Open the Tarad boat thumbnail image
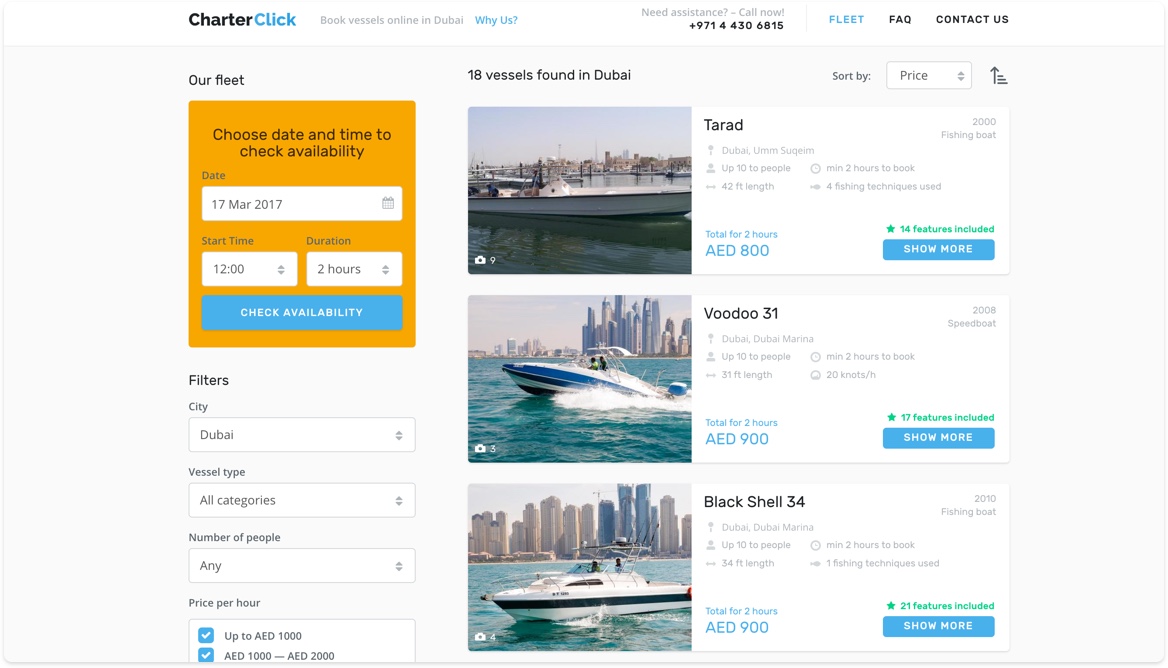The width and height of the screenshot is (1168, 668). click(x=580, y=191)
